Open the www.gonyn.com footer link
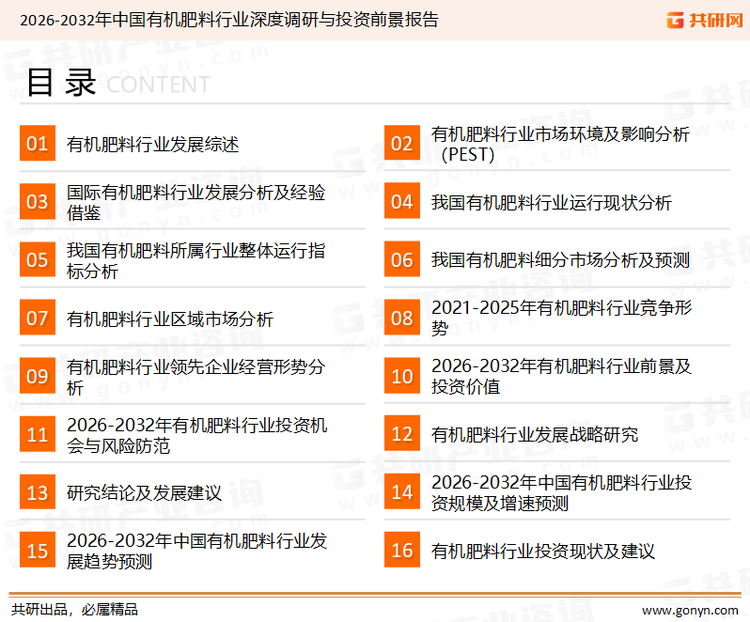This screenshot has width=750, height=622. pos(690,610)
